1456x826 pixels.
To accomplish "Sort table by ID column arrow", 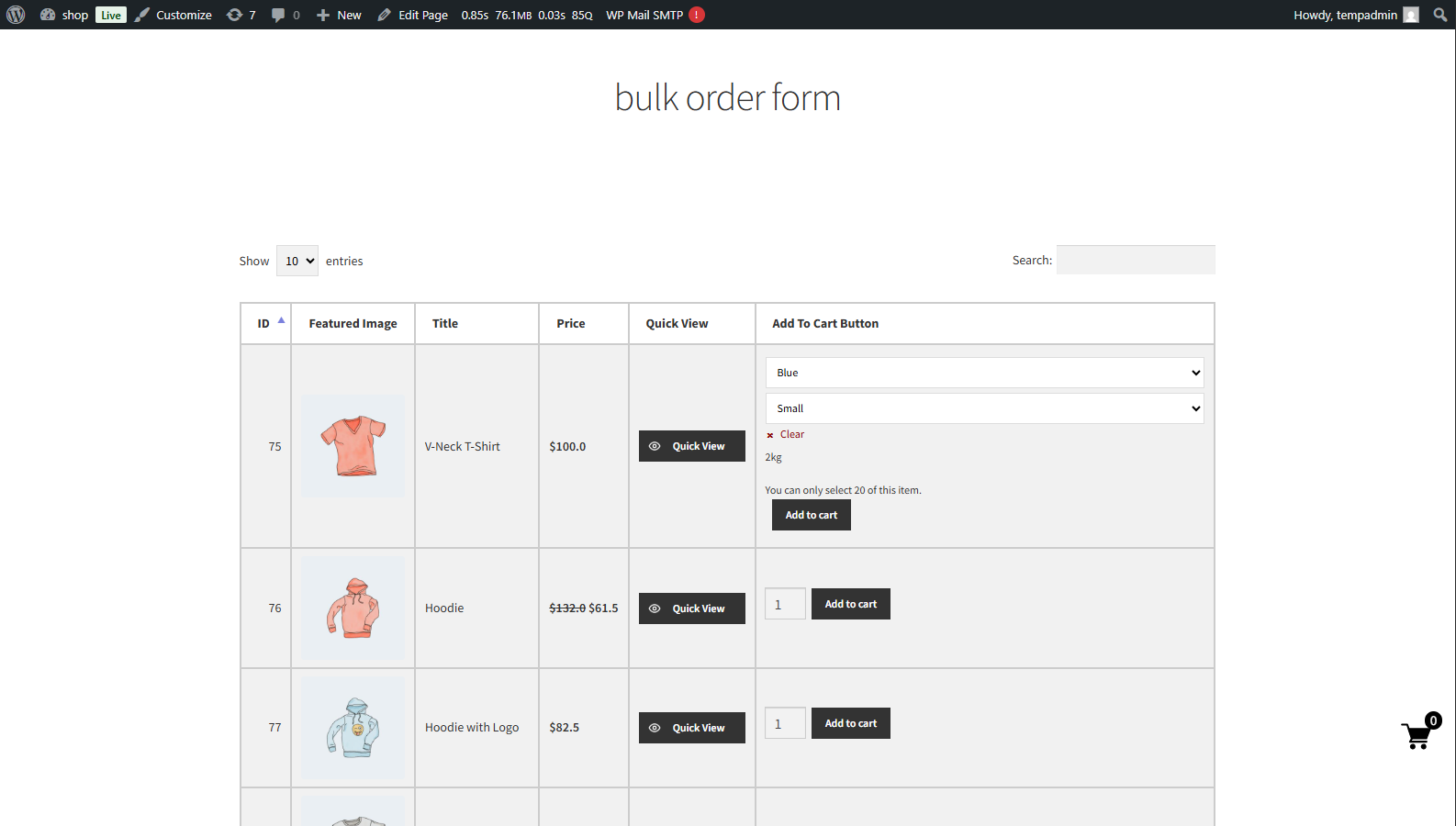I will (281, 320).
